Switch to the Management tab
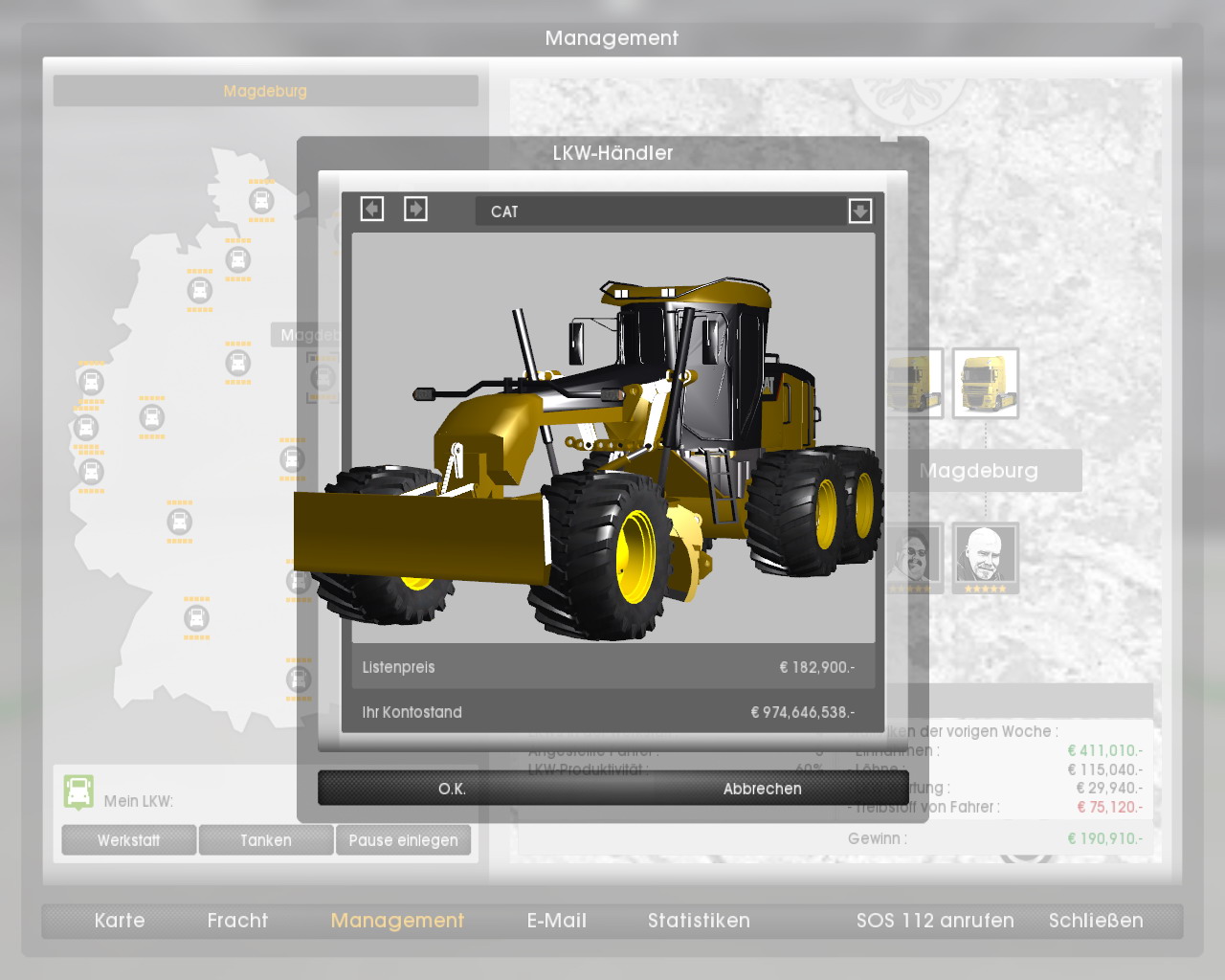The width and height of the screenshot is (1225, 980). click(397, 921)
